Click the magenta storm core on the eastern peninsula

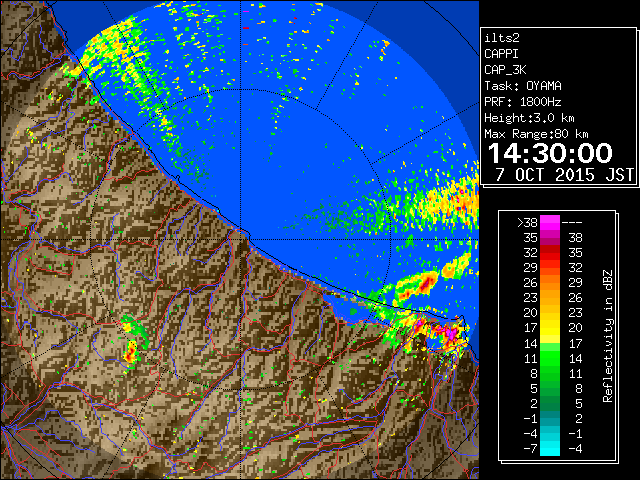[x=449, y=333]
